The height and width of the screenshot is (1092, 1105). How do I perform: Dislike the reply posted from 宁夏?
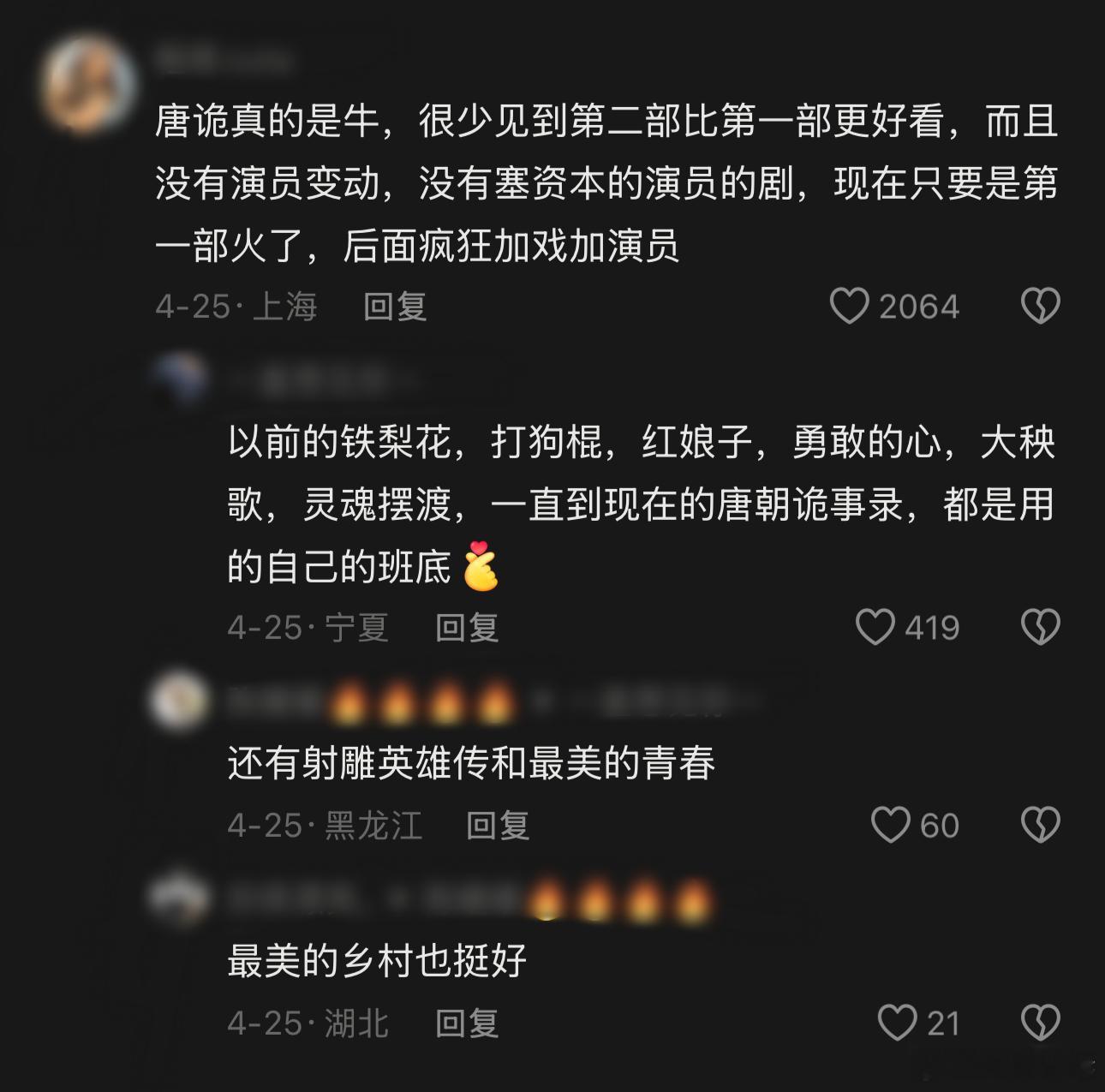tap(1041, 627)
